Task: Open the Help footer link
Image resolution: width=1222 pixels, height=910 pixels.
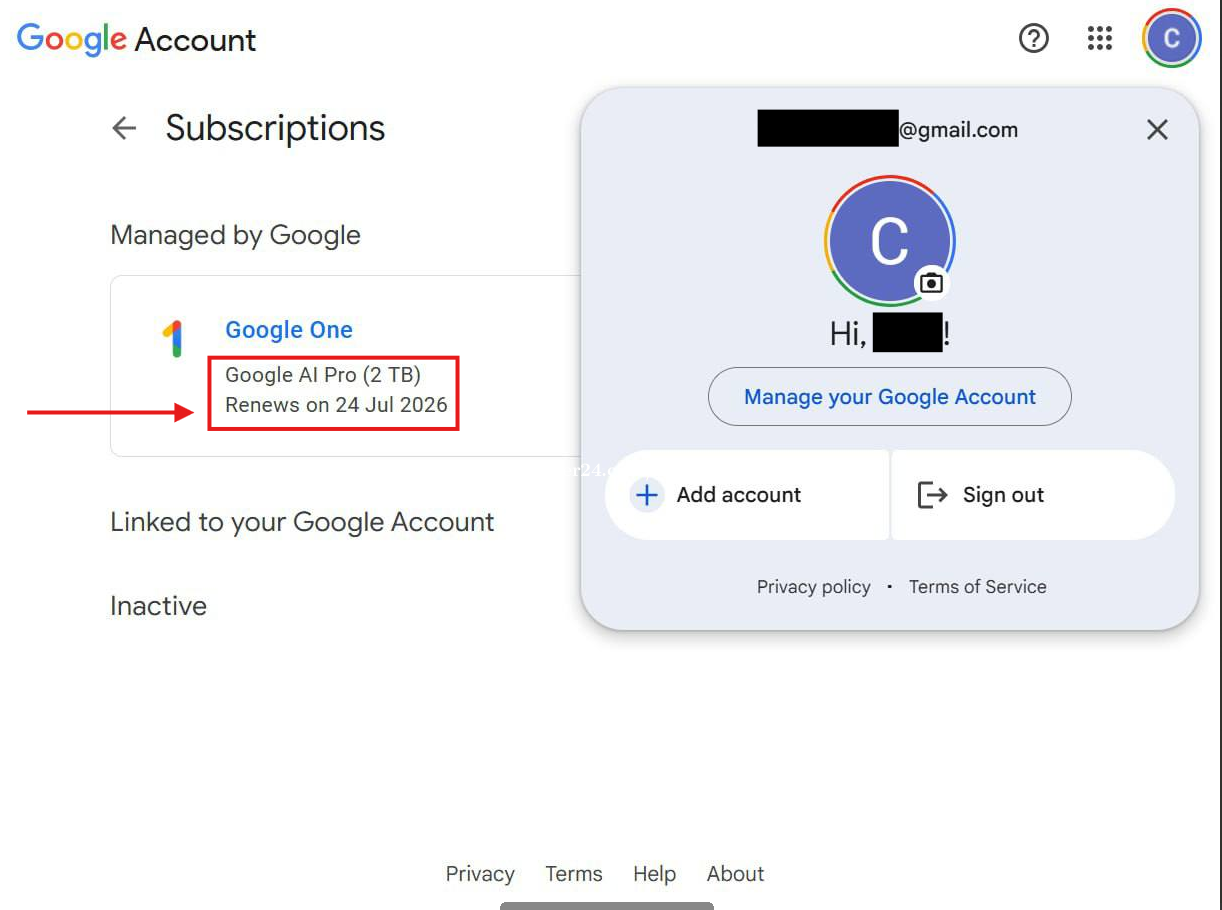Action: click(x=654, y=874)
